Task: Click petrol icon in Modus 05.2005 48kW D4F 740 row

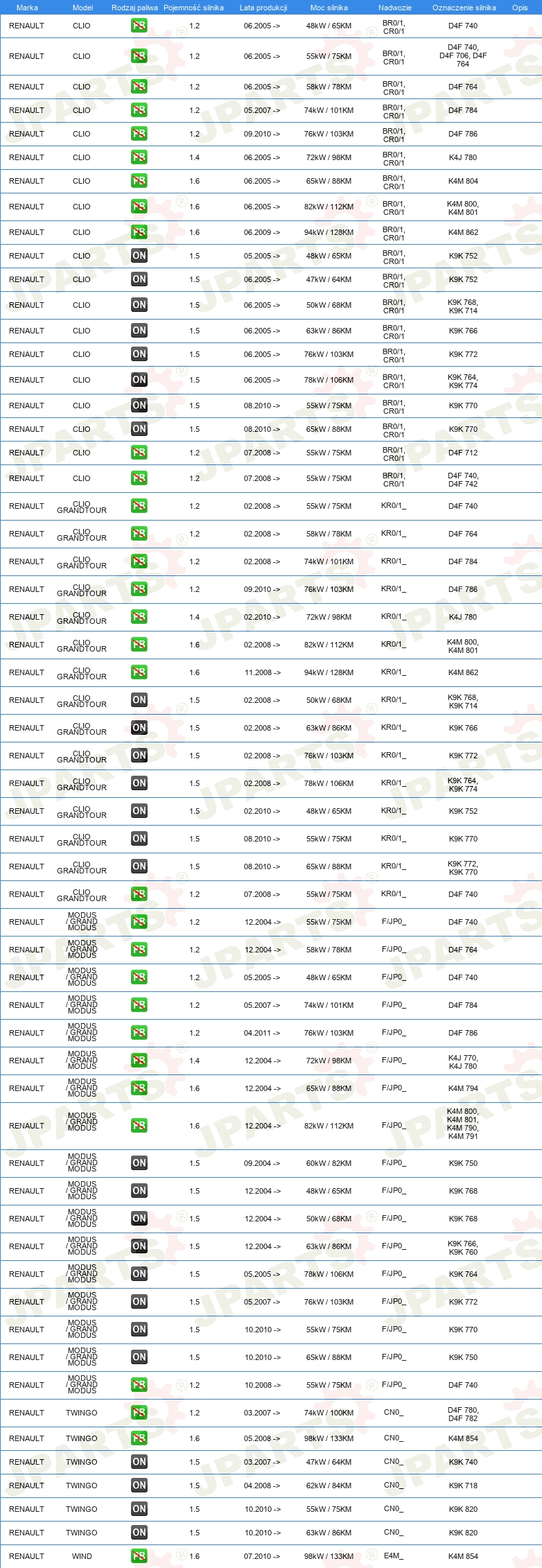Action: tap(139, 977)
